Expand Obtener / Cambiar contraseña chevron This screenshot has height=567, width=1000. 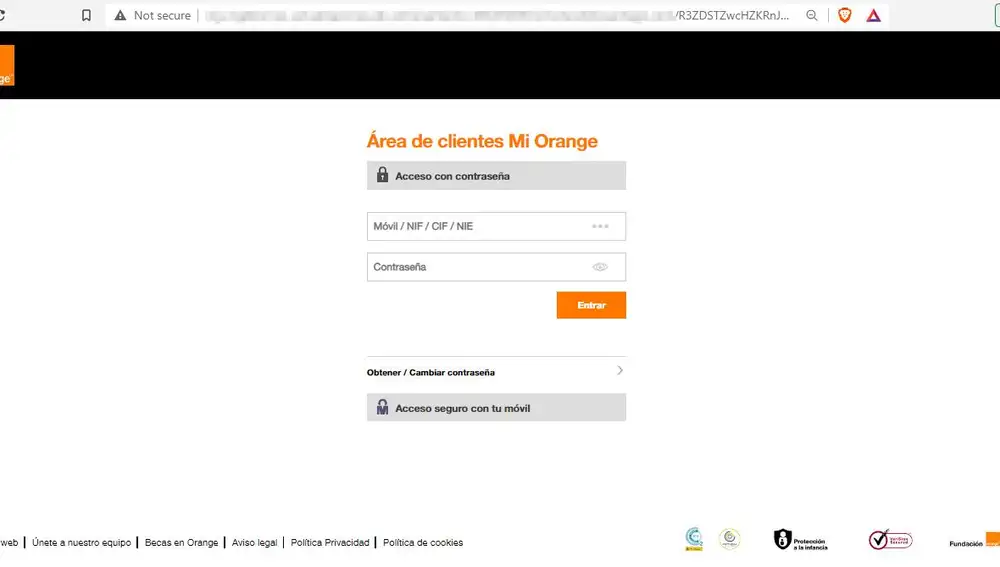pyautogui.click(x=619, y=371)
